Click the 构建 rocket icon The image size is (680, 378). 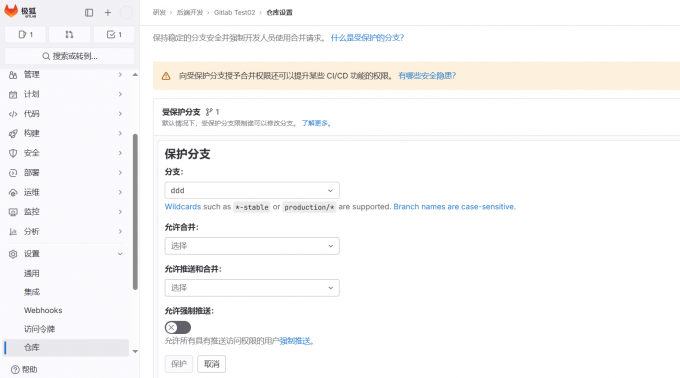(13, 134)
